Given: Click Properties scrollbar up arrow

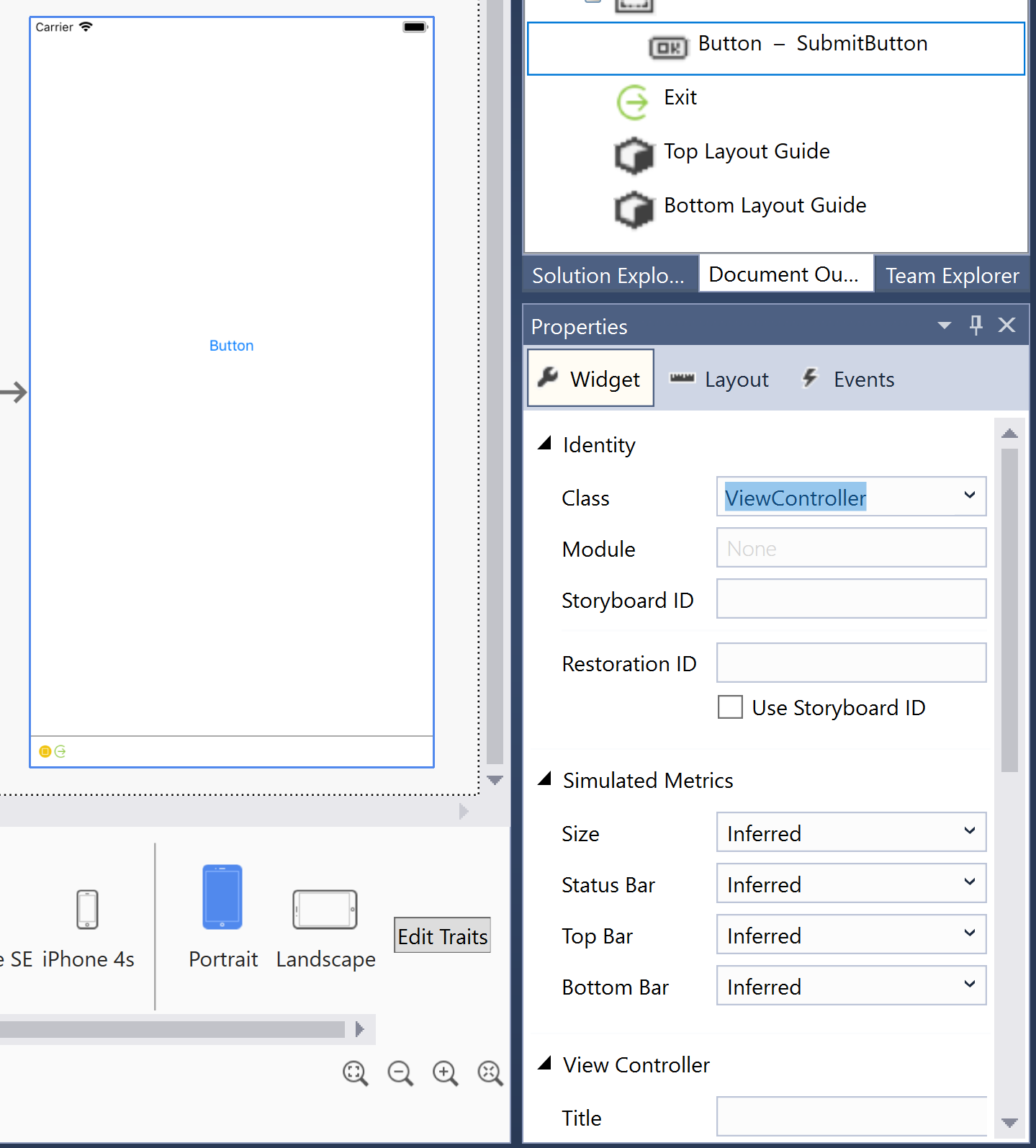Looking at the screenshot, I should point(1009,433).
